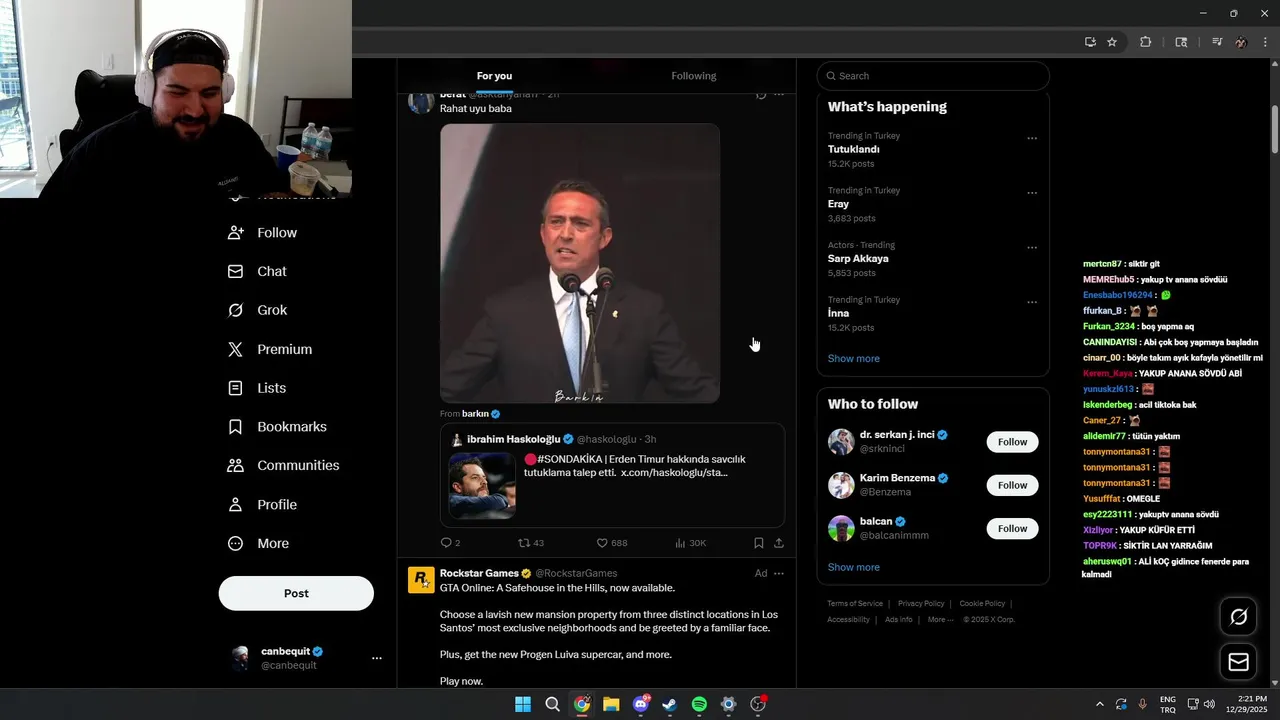This screenshot has width=1280, height=720.
Task: Open Chrome extensions puzzle icon
Action: click(1146, 42)
